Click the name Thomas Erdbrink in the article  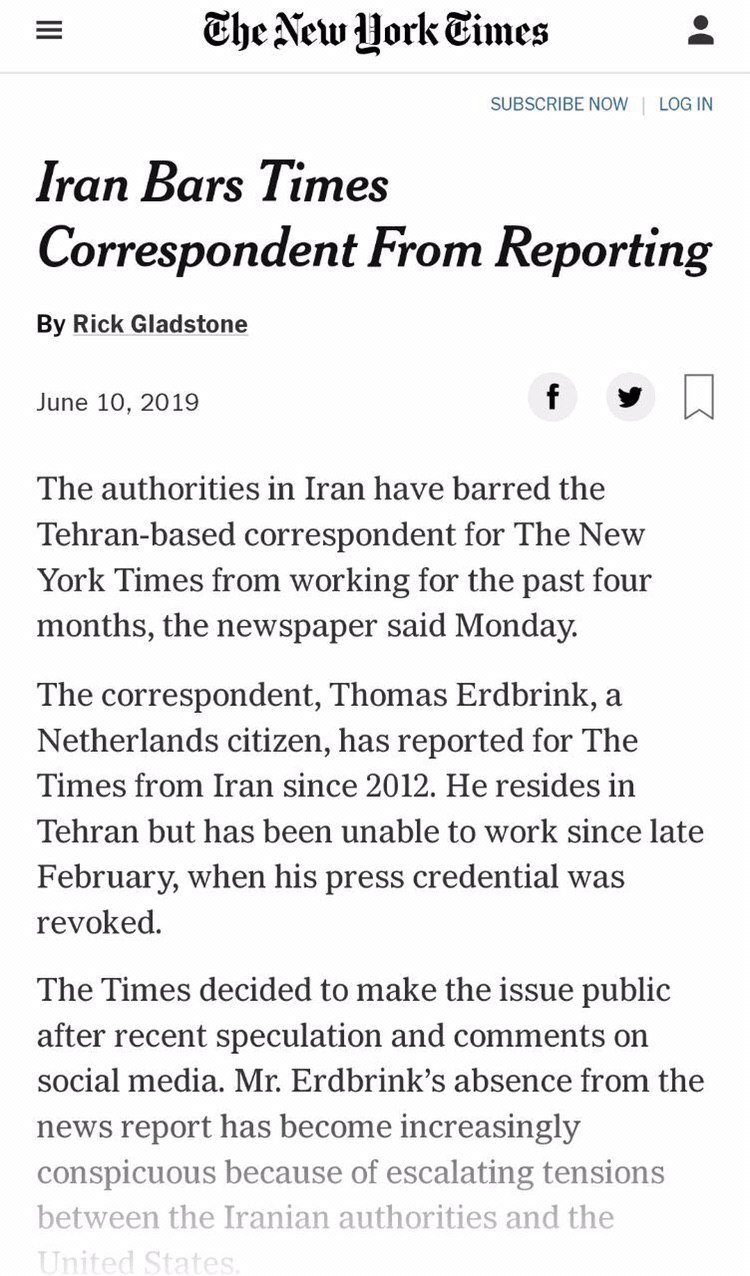click(469, 695)
